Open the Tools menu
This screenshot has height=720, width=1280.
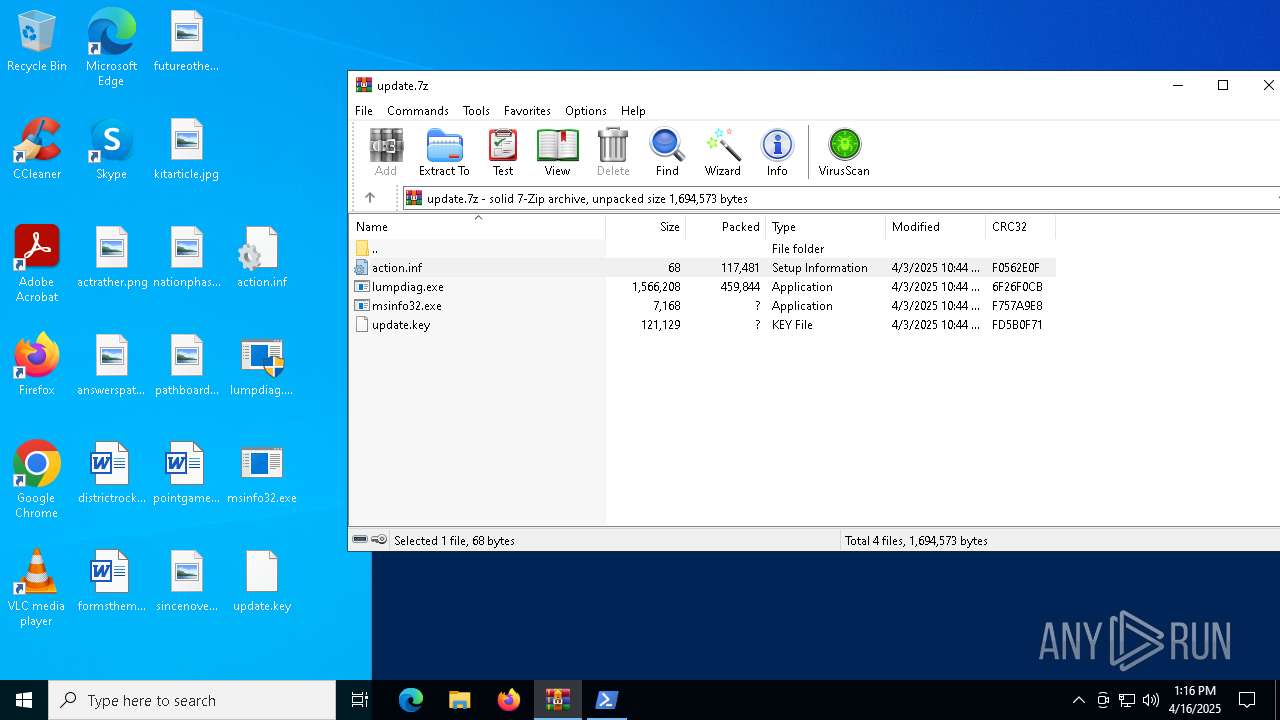pos(476,111)
